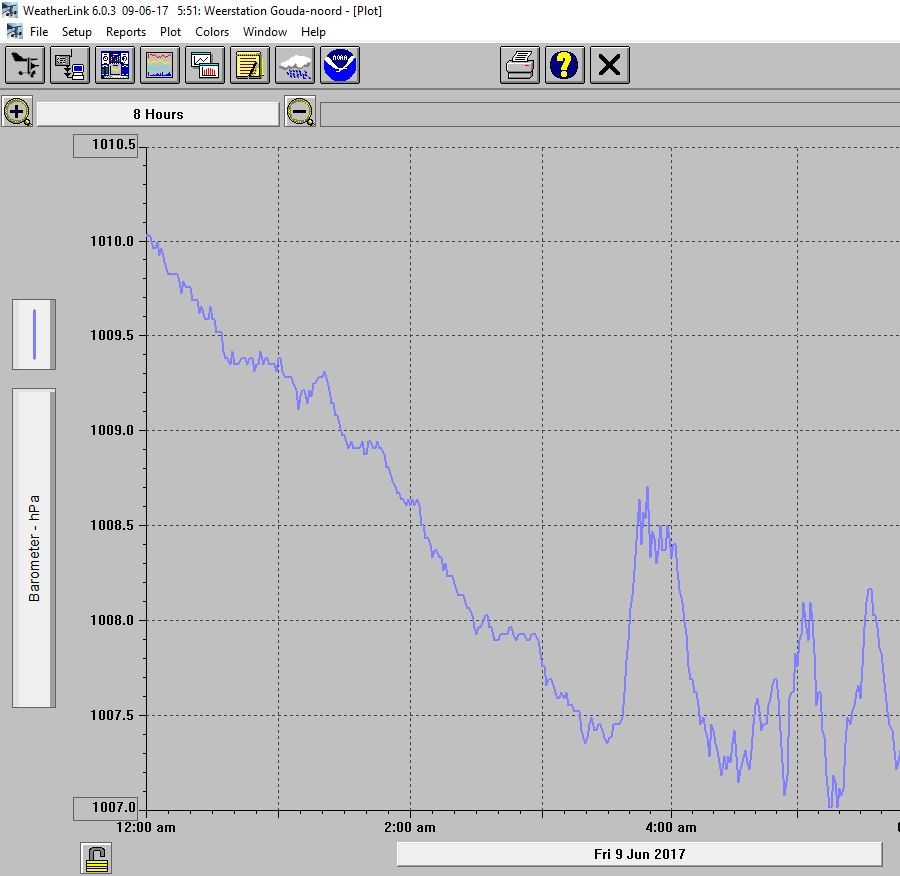Open the bulletin console toolbar icon

pyautogui.click(x=115, y=65)
